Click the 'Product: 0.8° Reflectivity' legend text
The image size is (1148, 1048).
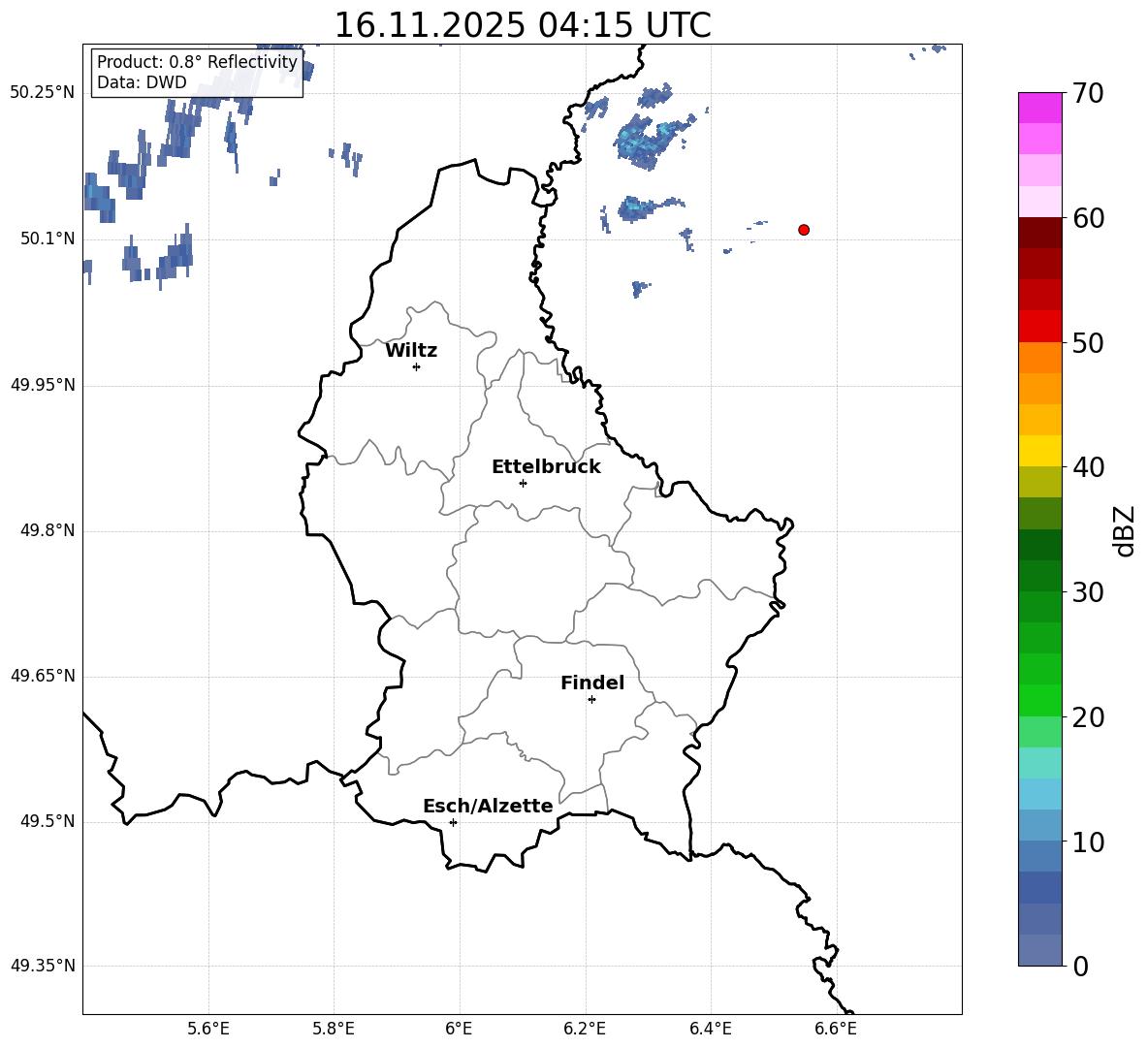(x=197, y=62)
